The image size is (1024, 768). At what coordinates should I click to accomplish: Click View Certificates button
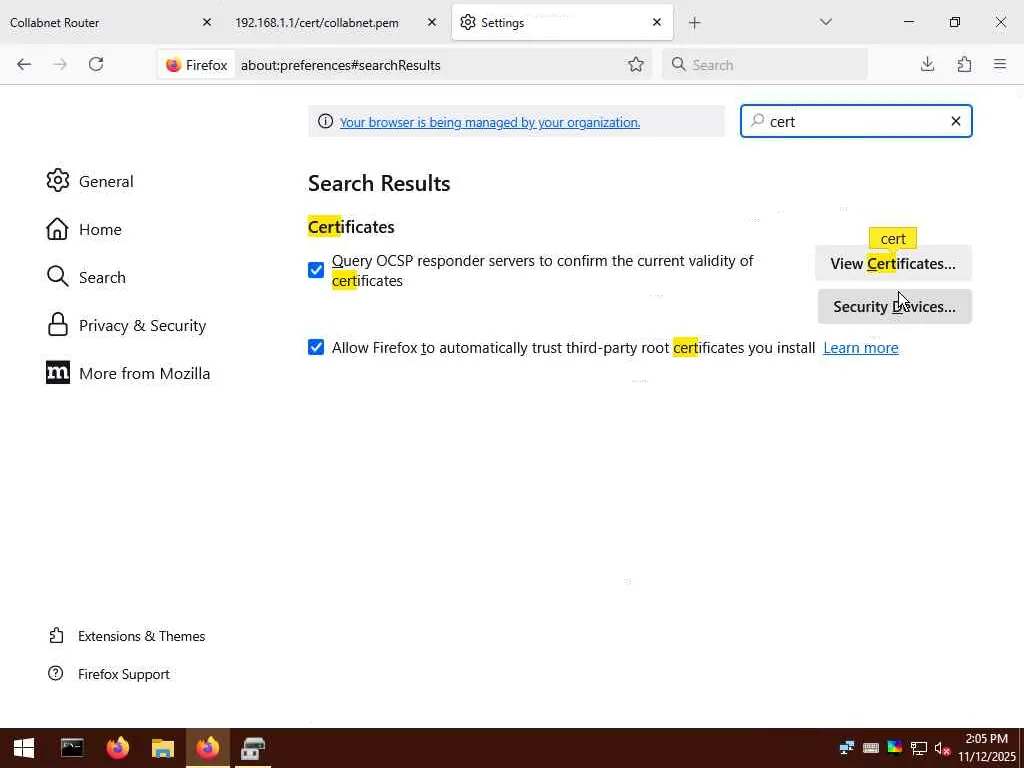(x=893, y=263)
